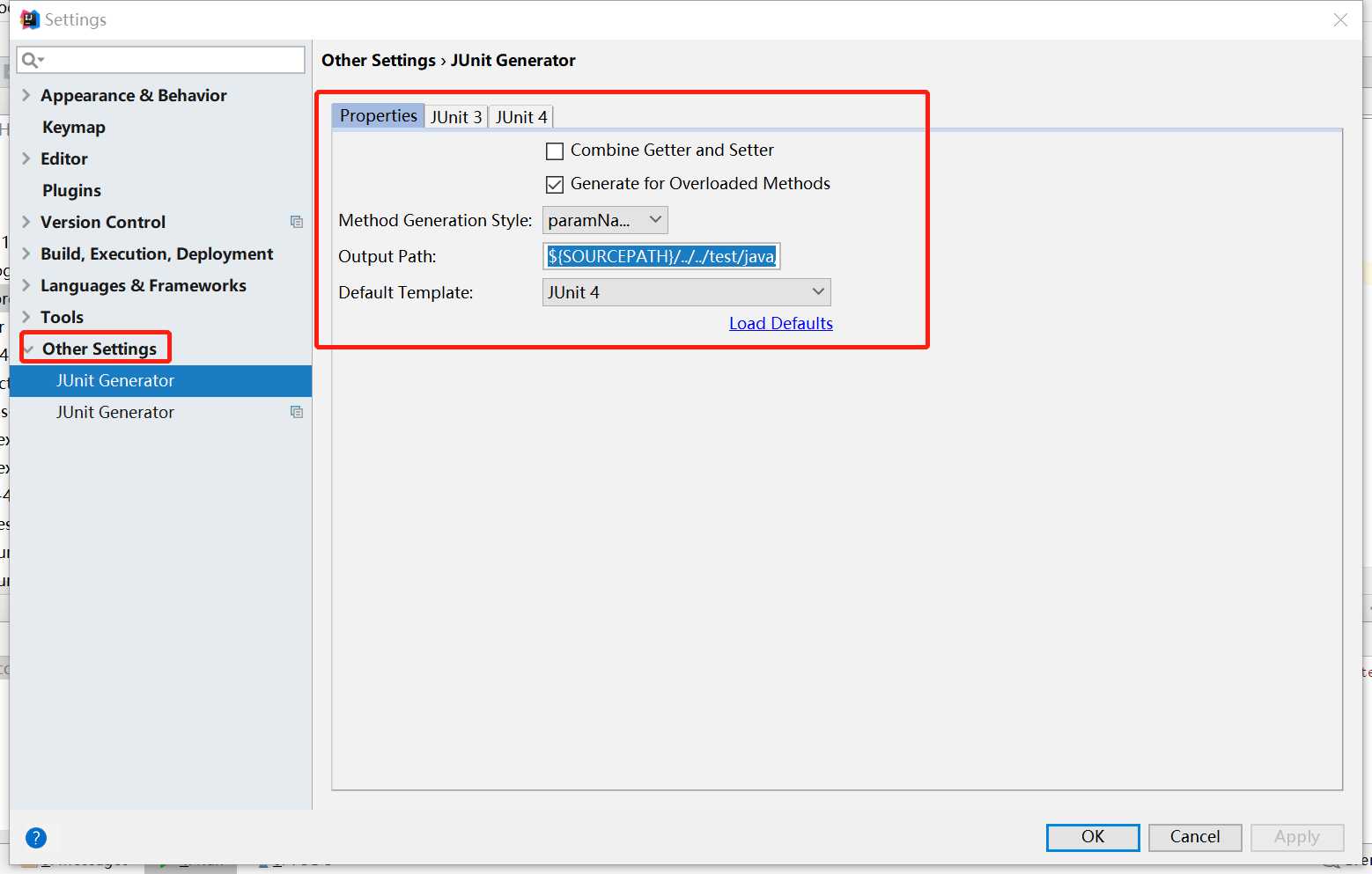Click the IntelliJ icon in Settings title bar
Screen dimensions: 1372x874
(30, 19)
